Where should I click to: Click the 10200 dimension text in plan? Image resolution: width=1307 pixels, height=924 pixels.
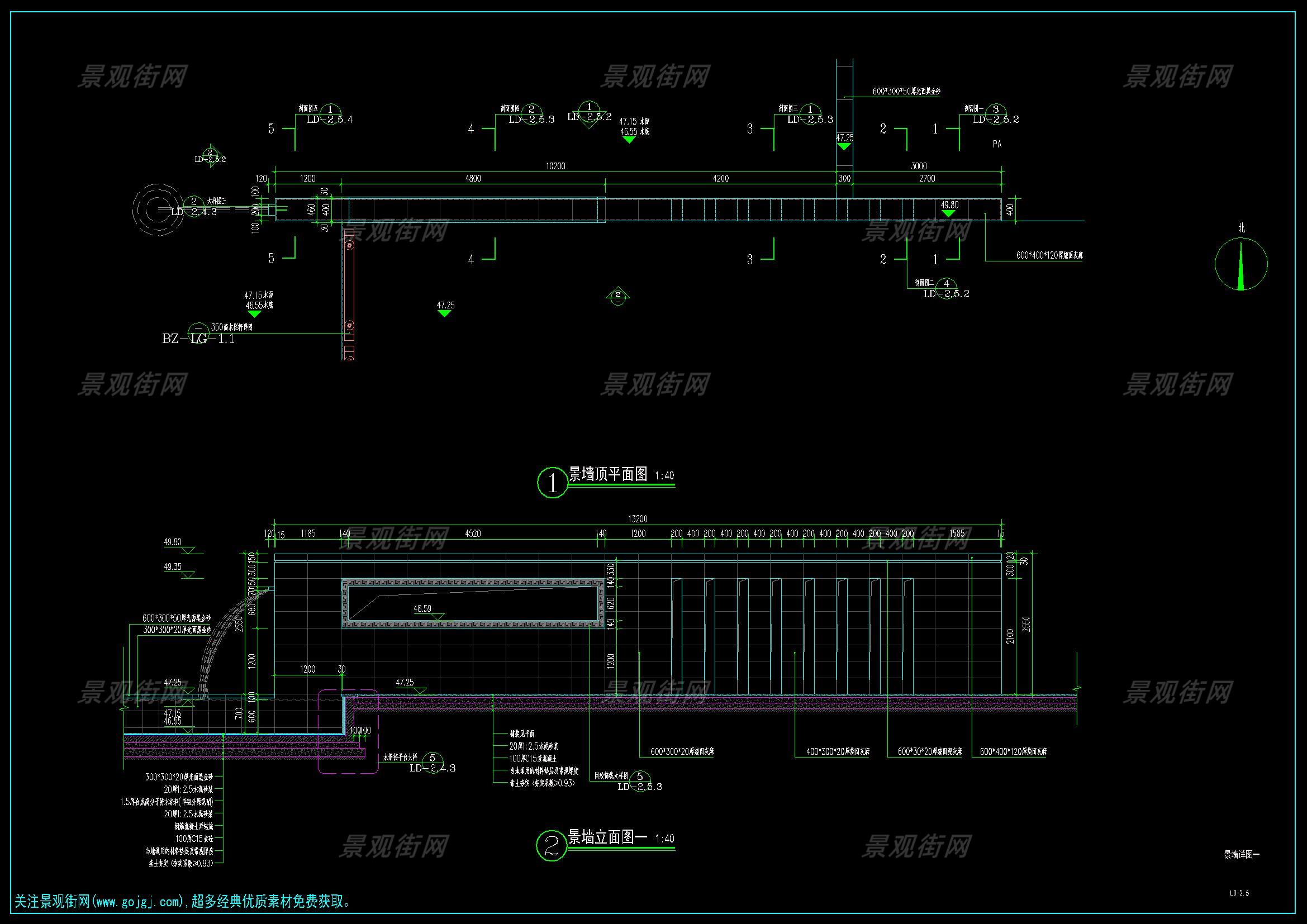[x=555, y=166]
